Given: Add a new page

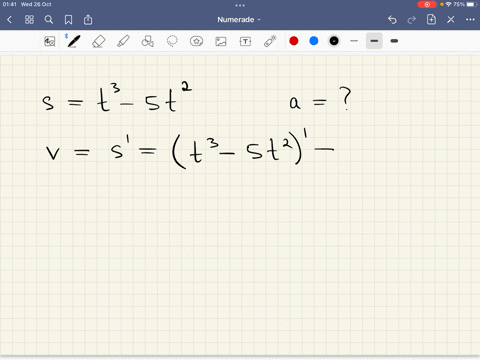Looking at the screenshot, I should (431, 20).
